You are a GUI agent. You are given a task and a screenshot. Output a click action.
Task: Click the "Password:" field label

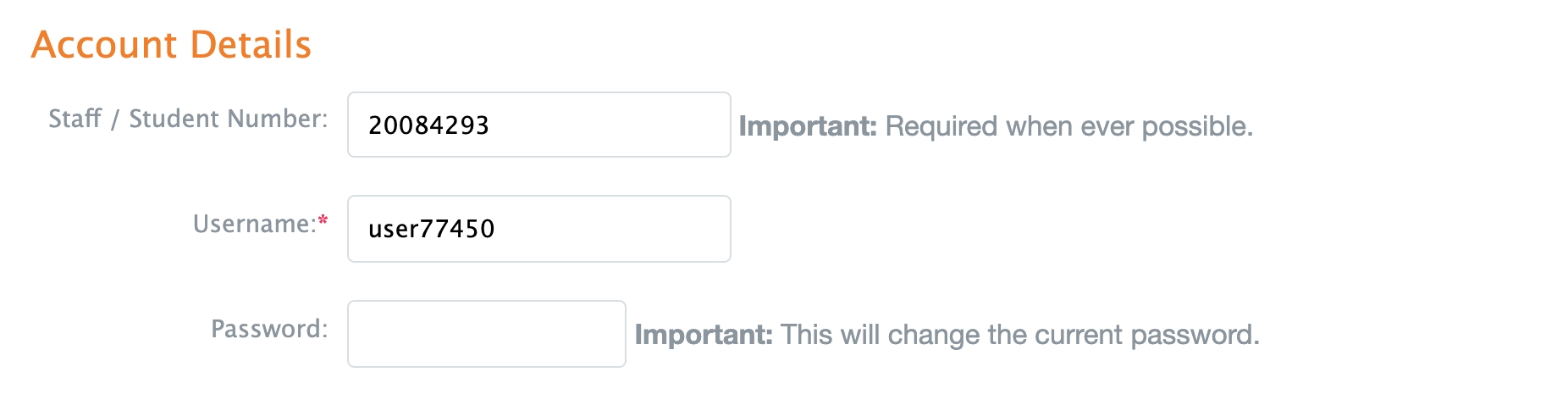point(268,329)
